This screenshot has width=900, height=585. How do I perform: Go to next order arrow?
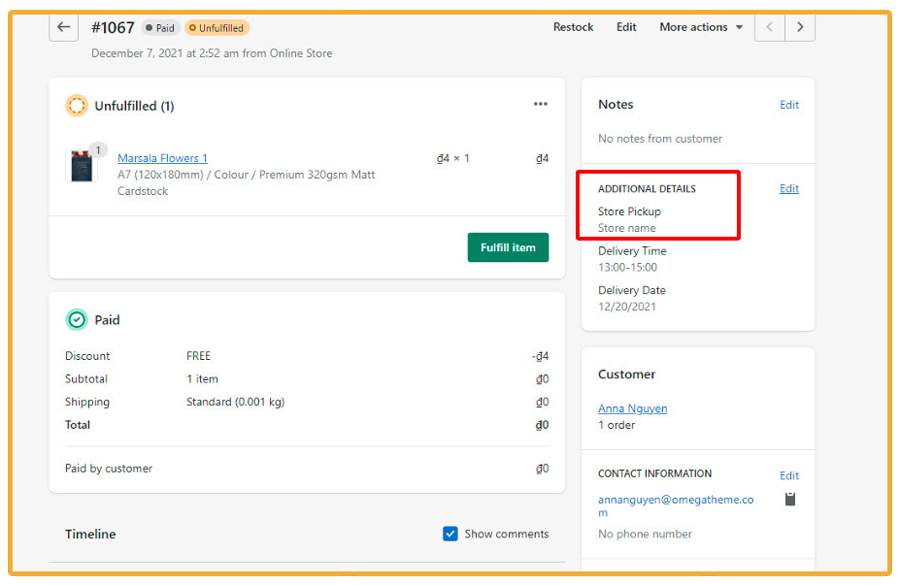click(x=800, y=27)
